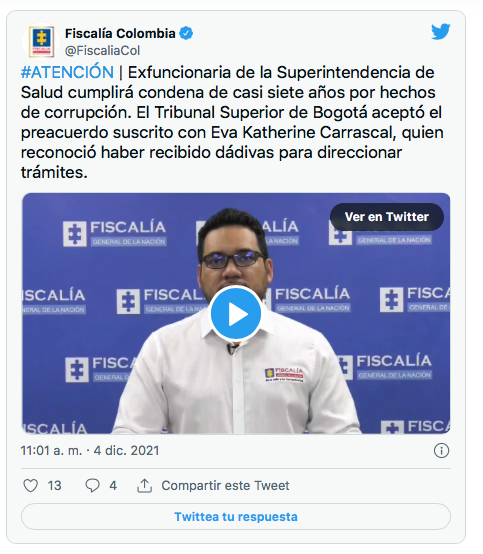Click the Twitter bird logo
483x554 pixels.
point(440,32)
